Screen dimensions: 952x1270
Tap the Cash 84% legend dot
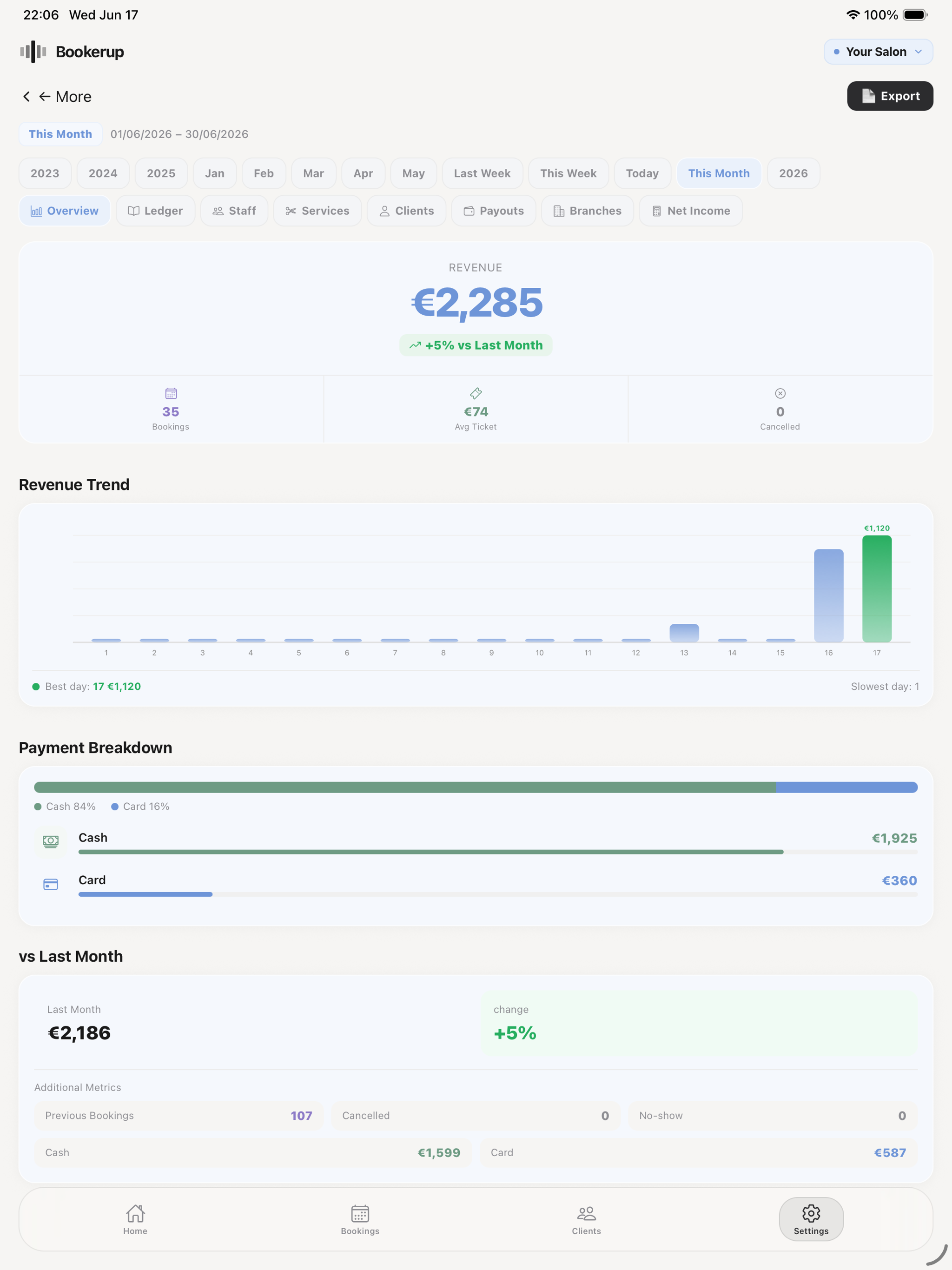pos(38,807)
